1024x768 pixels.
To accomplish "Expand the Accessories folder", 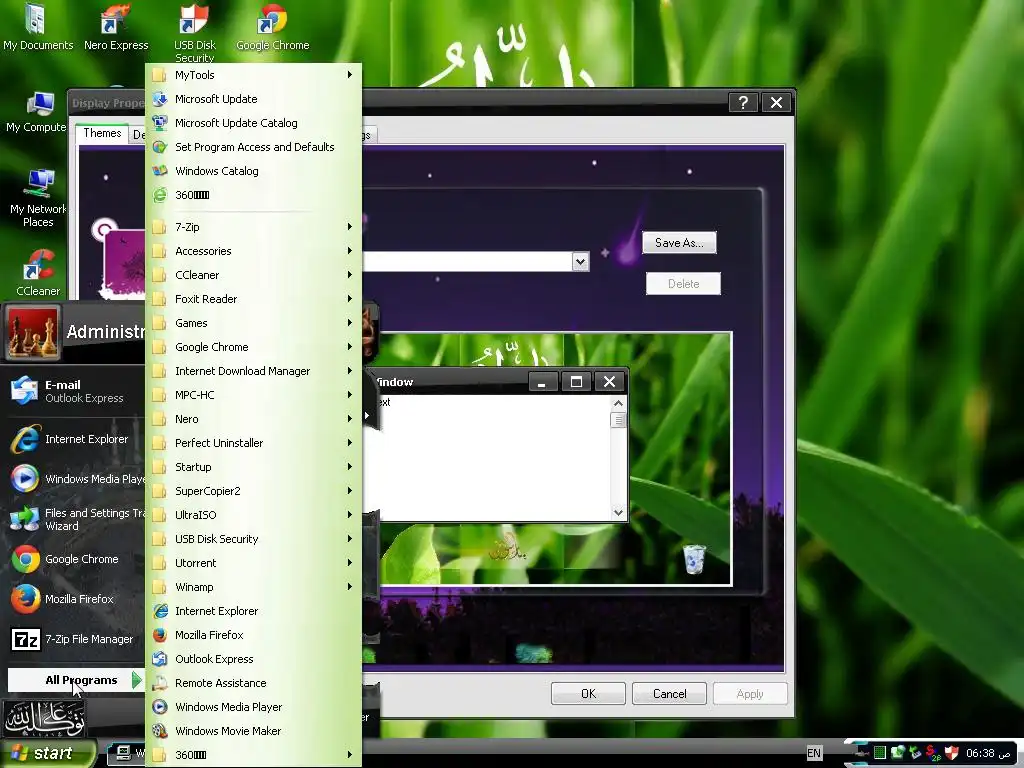I will (x=253, y=251).
